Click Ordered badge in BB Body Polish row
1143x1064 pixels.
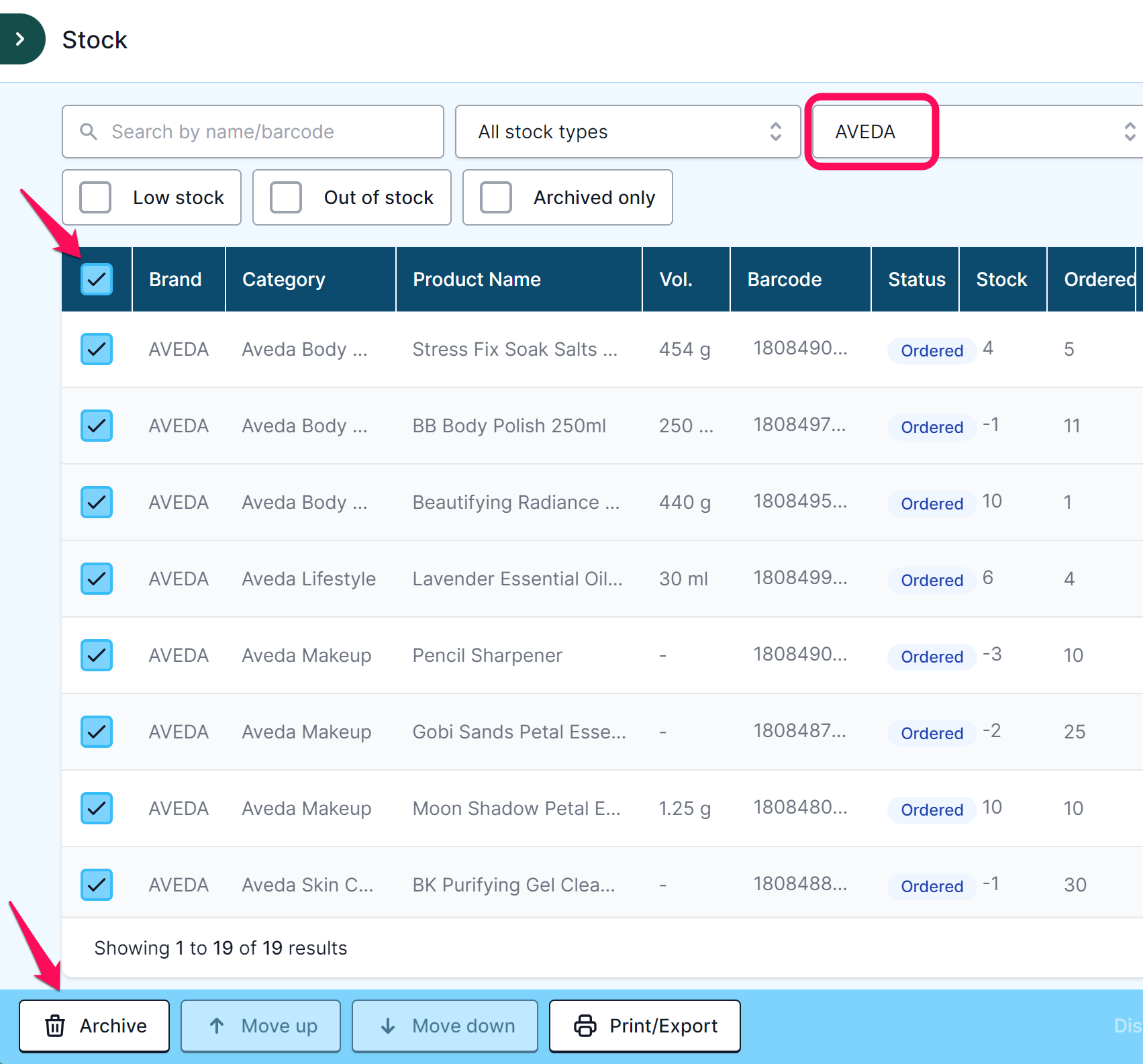pos(932,427)
